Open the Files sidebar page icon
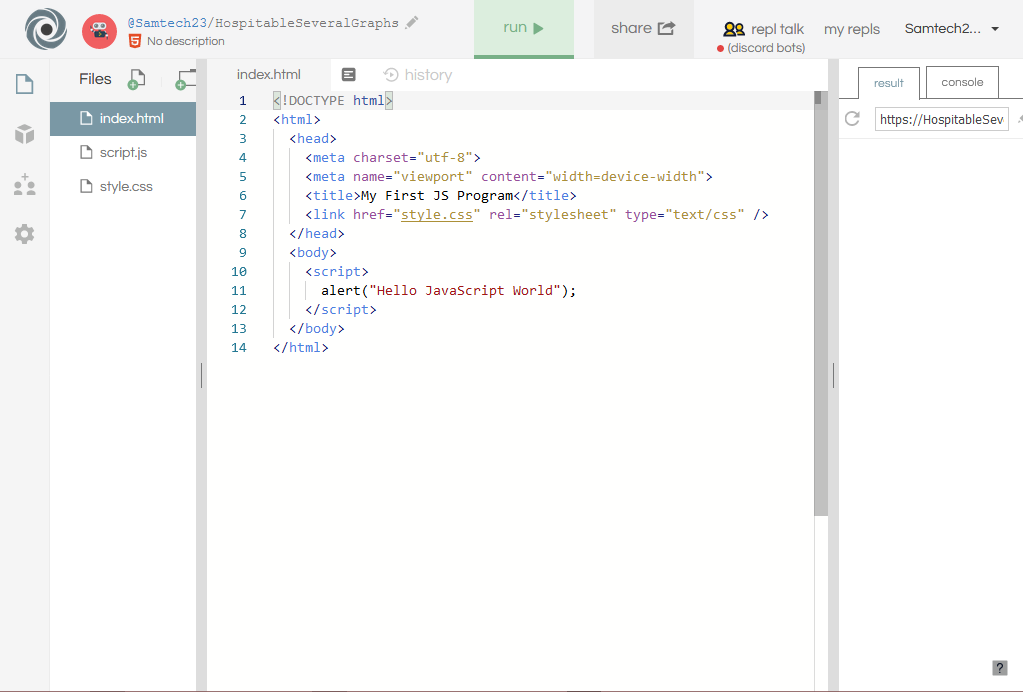Viewport: 1023px width, 692px height. pos(25,84)
